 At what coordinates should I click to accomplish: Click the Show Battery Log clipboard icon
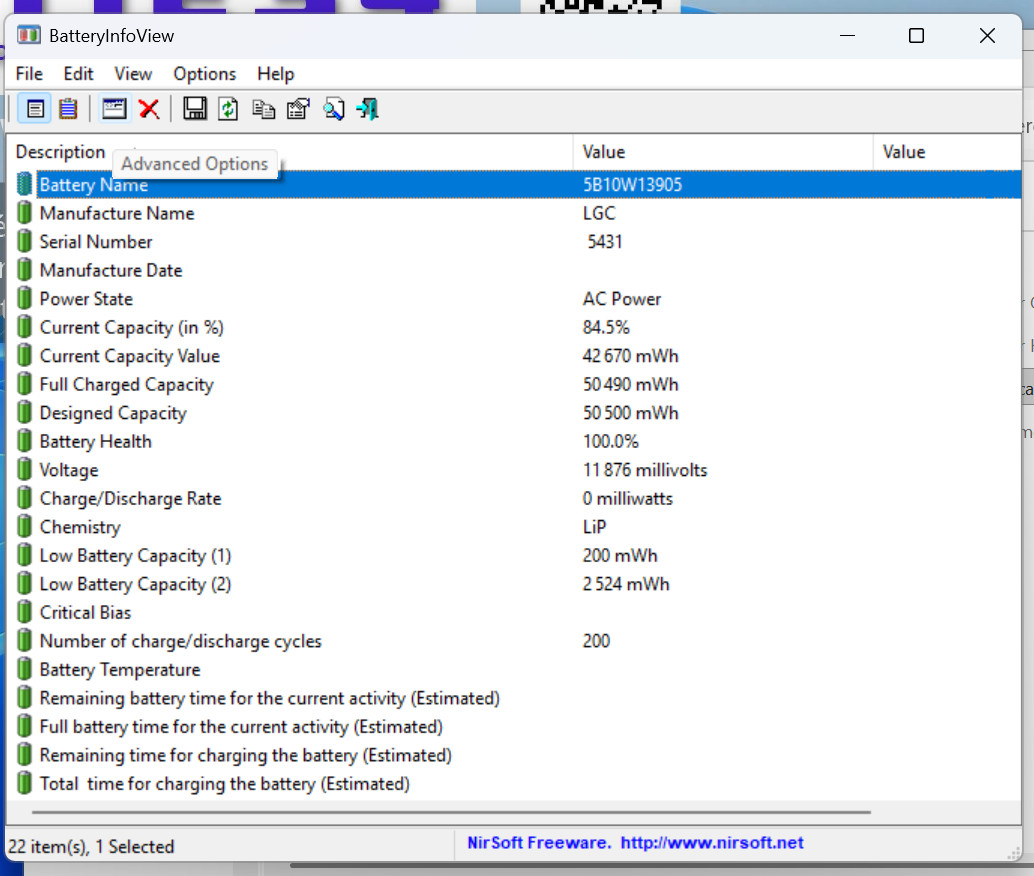coord(68,109)
